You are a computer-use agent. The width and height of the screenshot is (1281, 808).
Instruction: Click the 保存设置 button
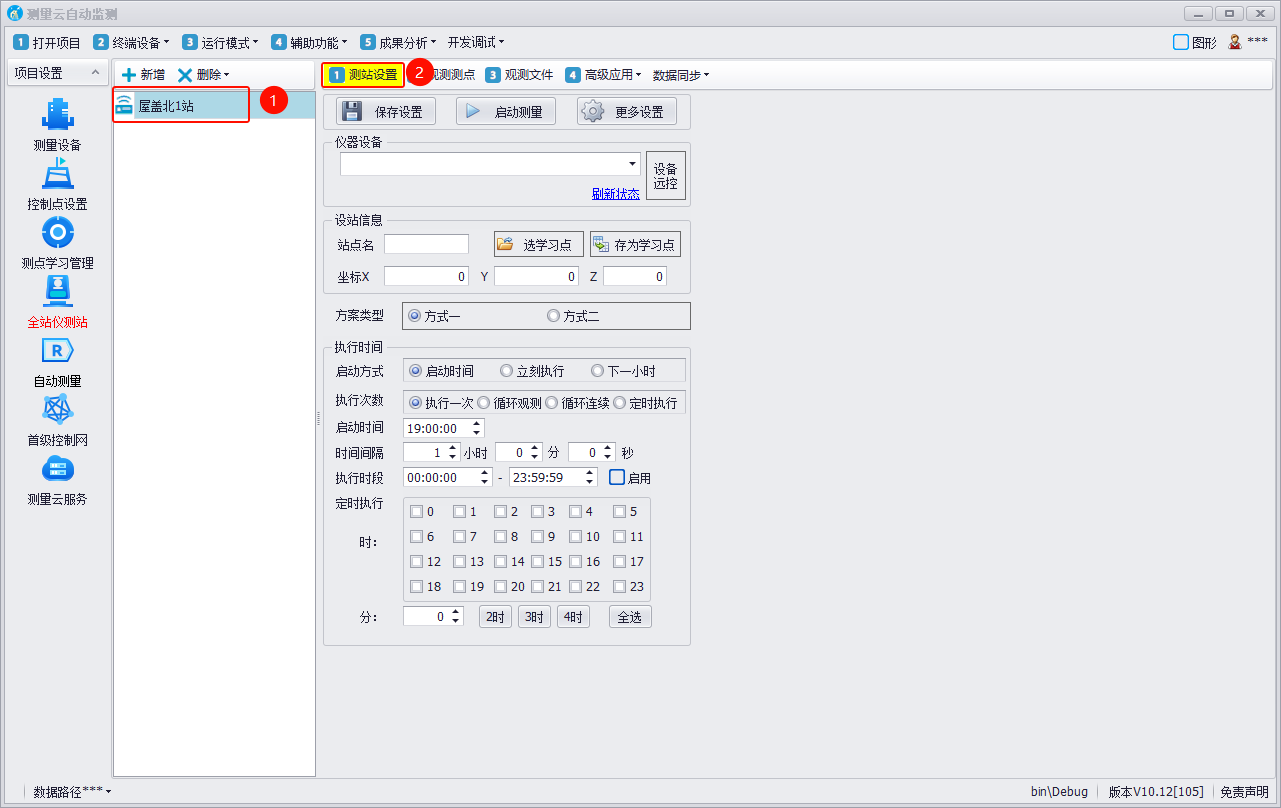(386, 112)
